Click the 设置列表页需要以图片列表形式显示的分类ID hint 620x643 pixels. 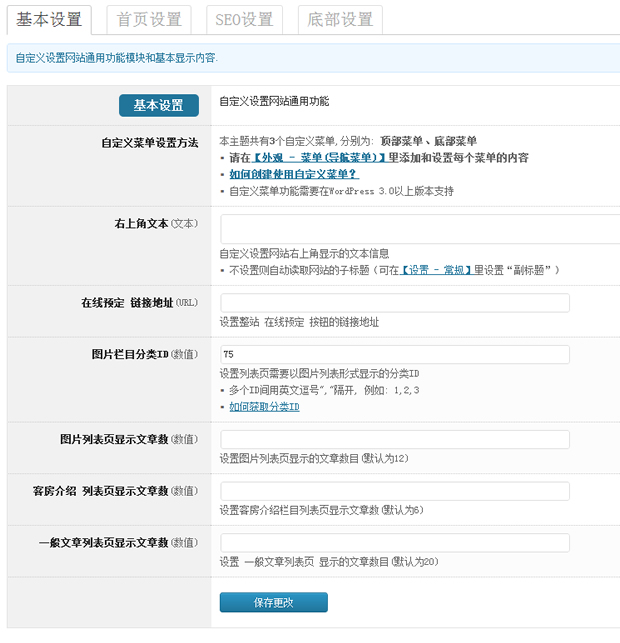tap(319, 374)
